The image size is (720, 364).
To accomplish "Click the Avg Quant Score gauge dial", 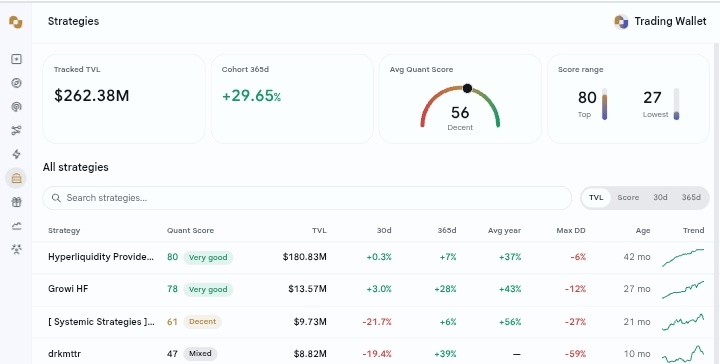I will point(460,106).
